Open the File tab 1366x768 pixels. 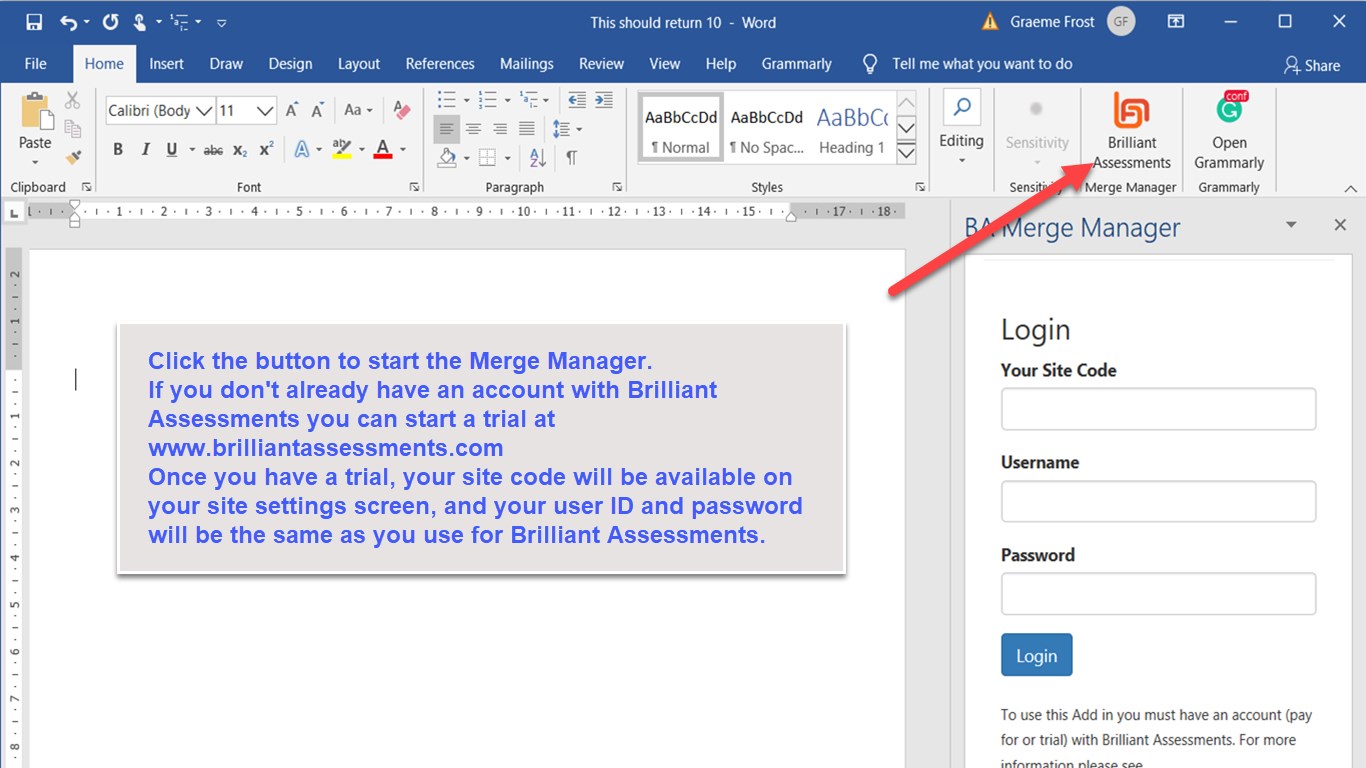click(x=35, y=64)
